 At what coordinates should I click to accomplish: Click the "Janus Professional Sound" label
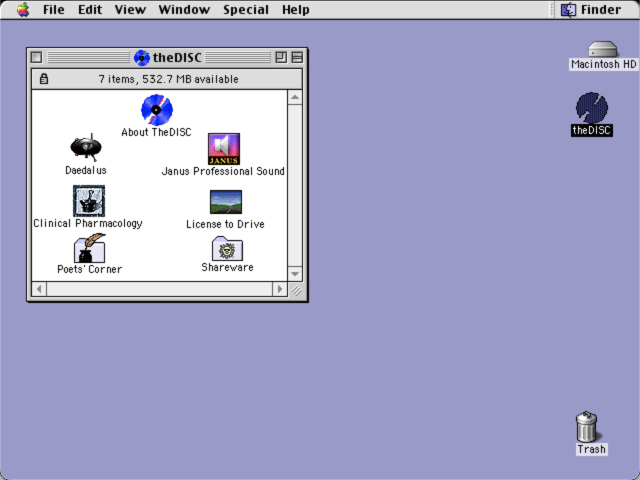pos(223,171)
